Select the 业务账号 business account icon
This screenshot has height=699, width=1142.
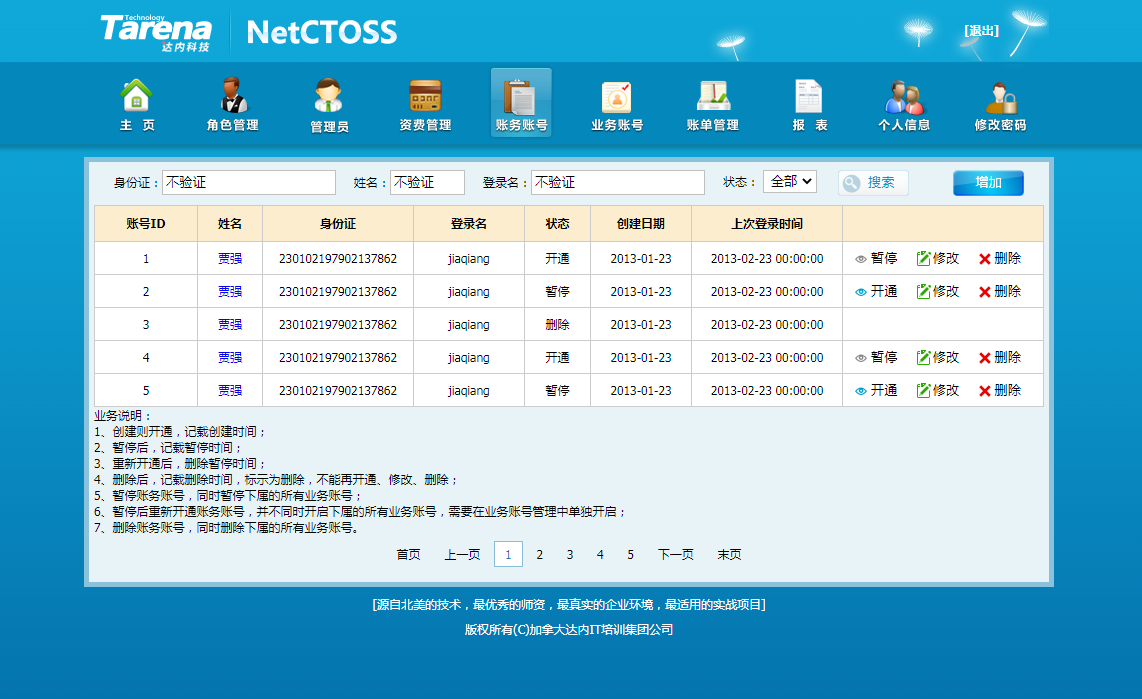[616, 103]
